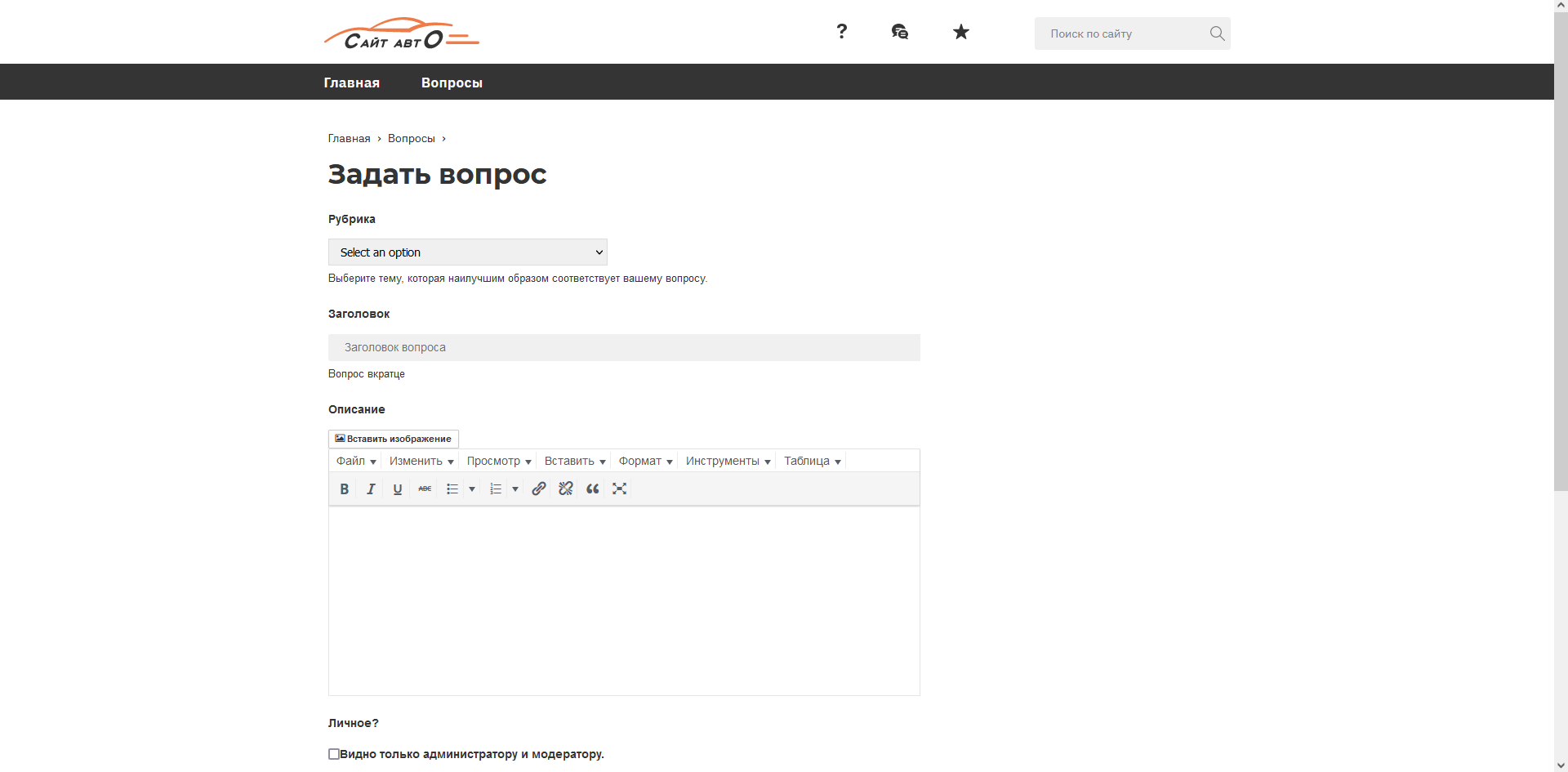Viewport: 1568px width, 772px height.
Task: Click the Вставить изображение button
Action: tap(394, 439)
